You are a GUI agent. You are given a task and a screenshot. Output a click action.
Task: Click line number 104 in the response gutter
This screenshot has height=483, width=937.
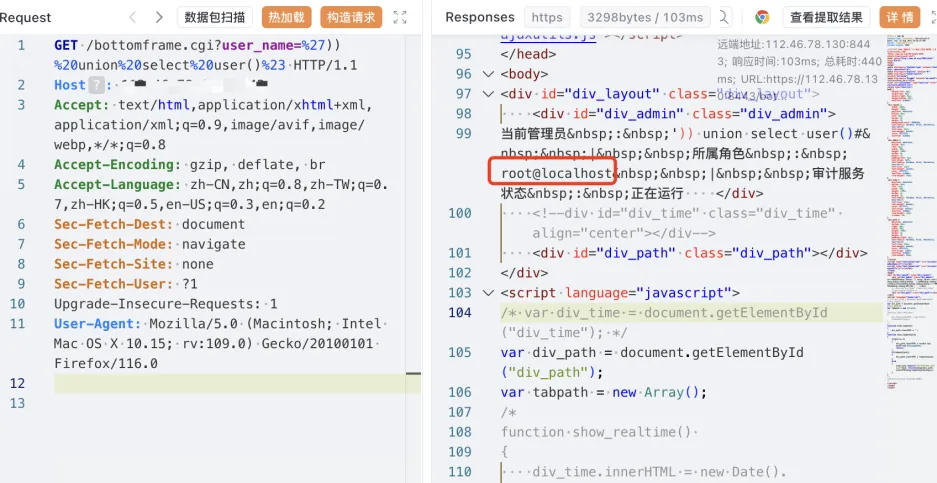click(x=459, y=313)
